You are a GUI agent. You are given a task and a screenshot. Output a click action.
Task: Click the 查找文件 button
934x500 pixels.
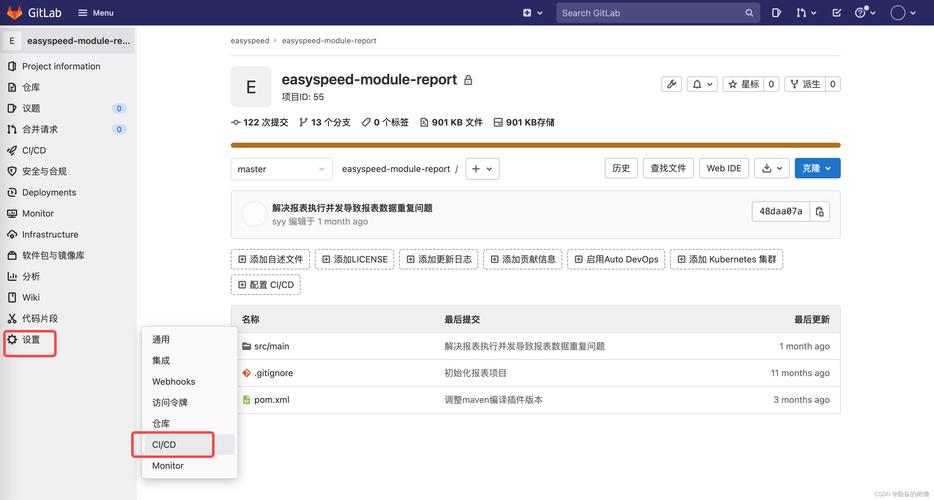[668, 168]
